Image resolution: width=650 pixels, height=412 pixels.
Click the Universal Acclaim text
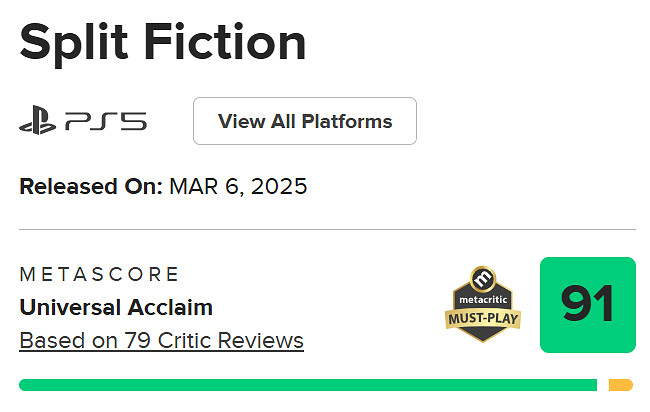pos(116,307)
